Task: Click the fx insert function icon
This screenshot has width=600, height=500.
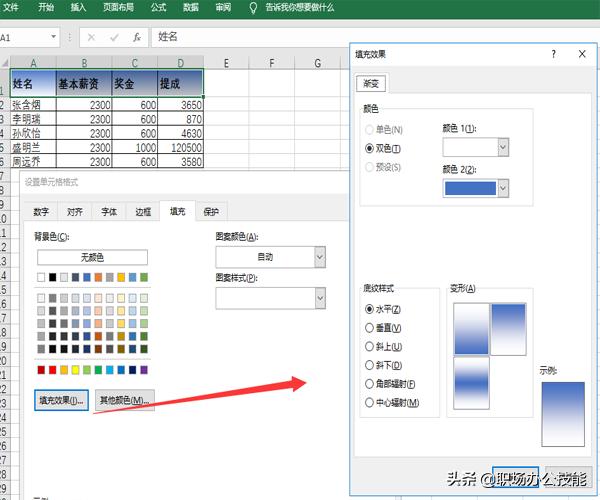Action: click(x=137, y=37)
